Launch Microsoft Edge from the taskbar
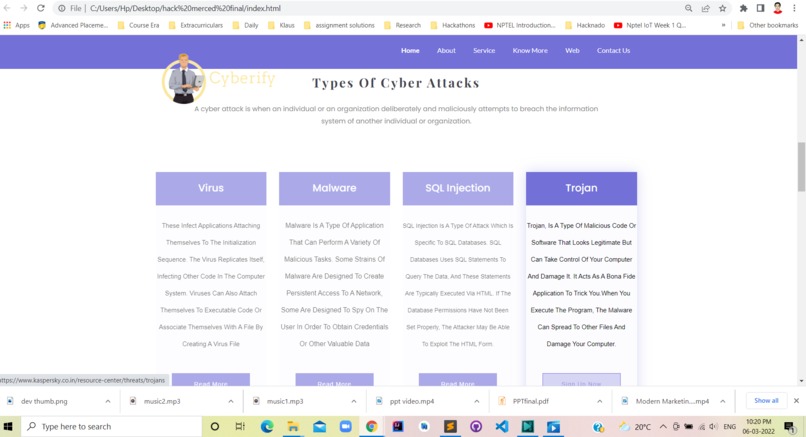 tap(267, 427)
